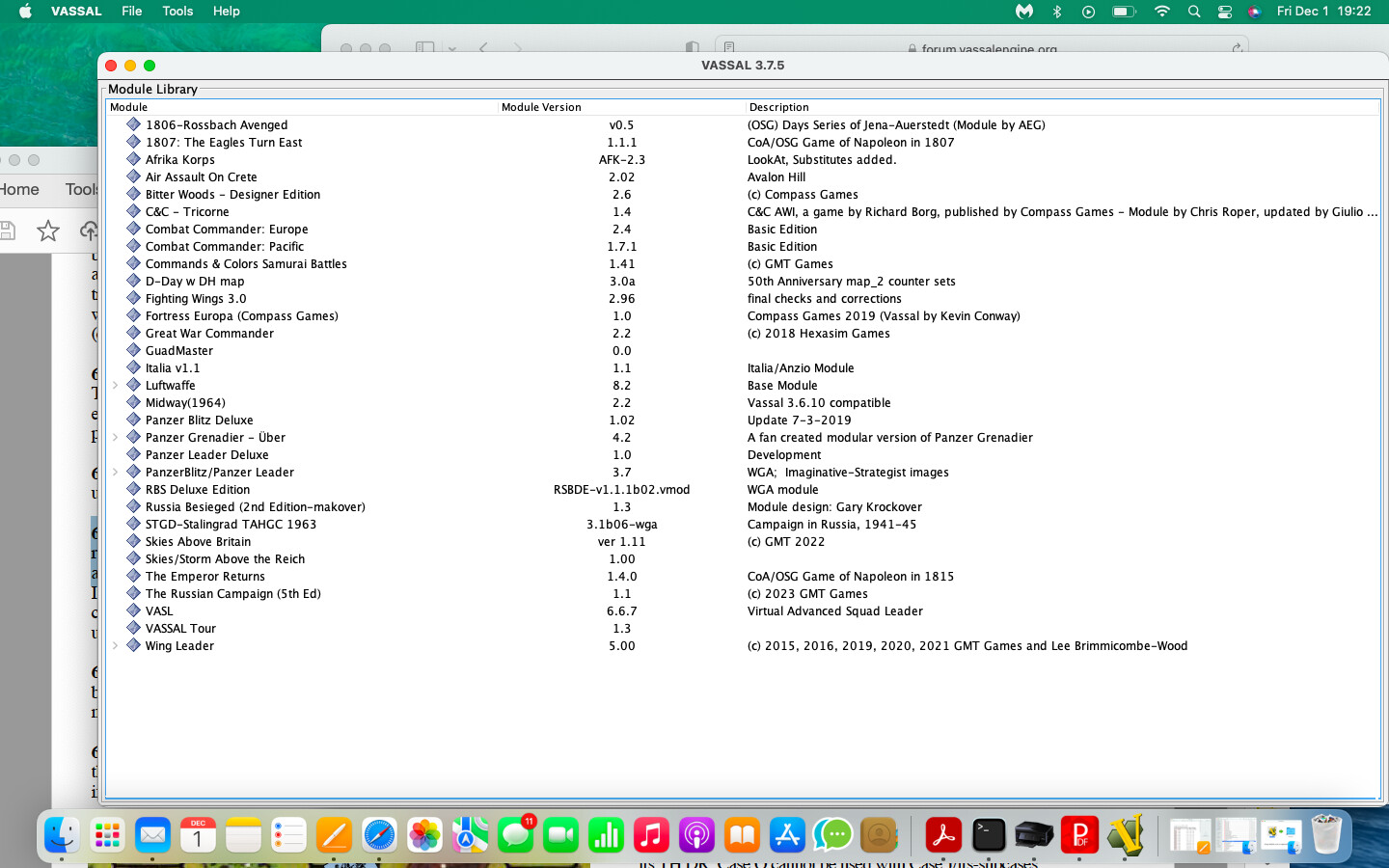Image resolution: width=1389 pixels, height=868 pixels.
Task: Open Safari from the Dock
Action: (x=379, y=835)
